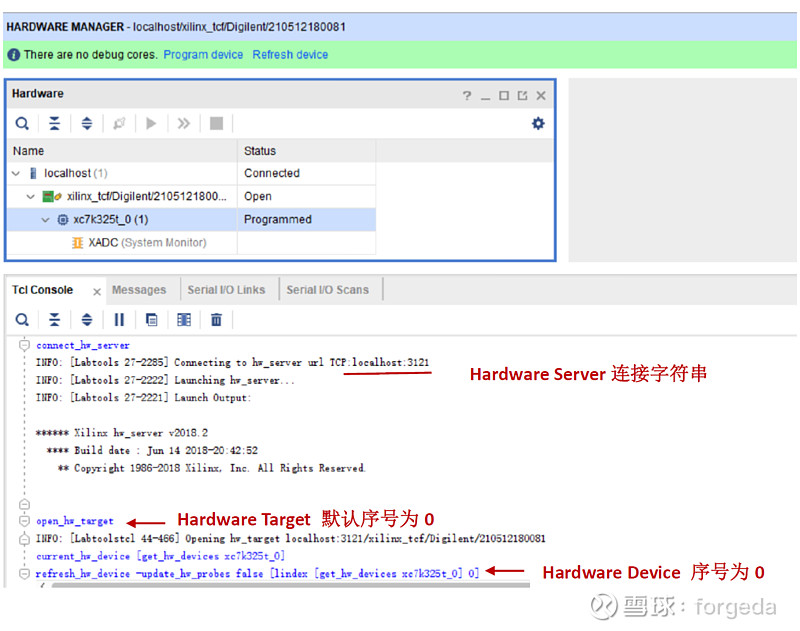Maximize the Hardware panel
Image resolution: width=800 pixels, height=631 pixels.
(x=504, y=95)
